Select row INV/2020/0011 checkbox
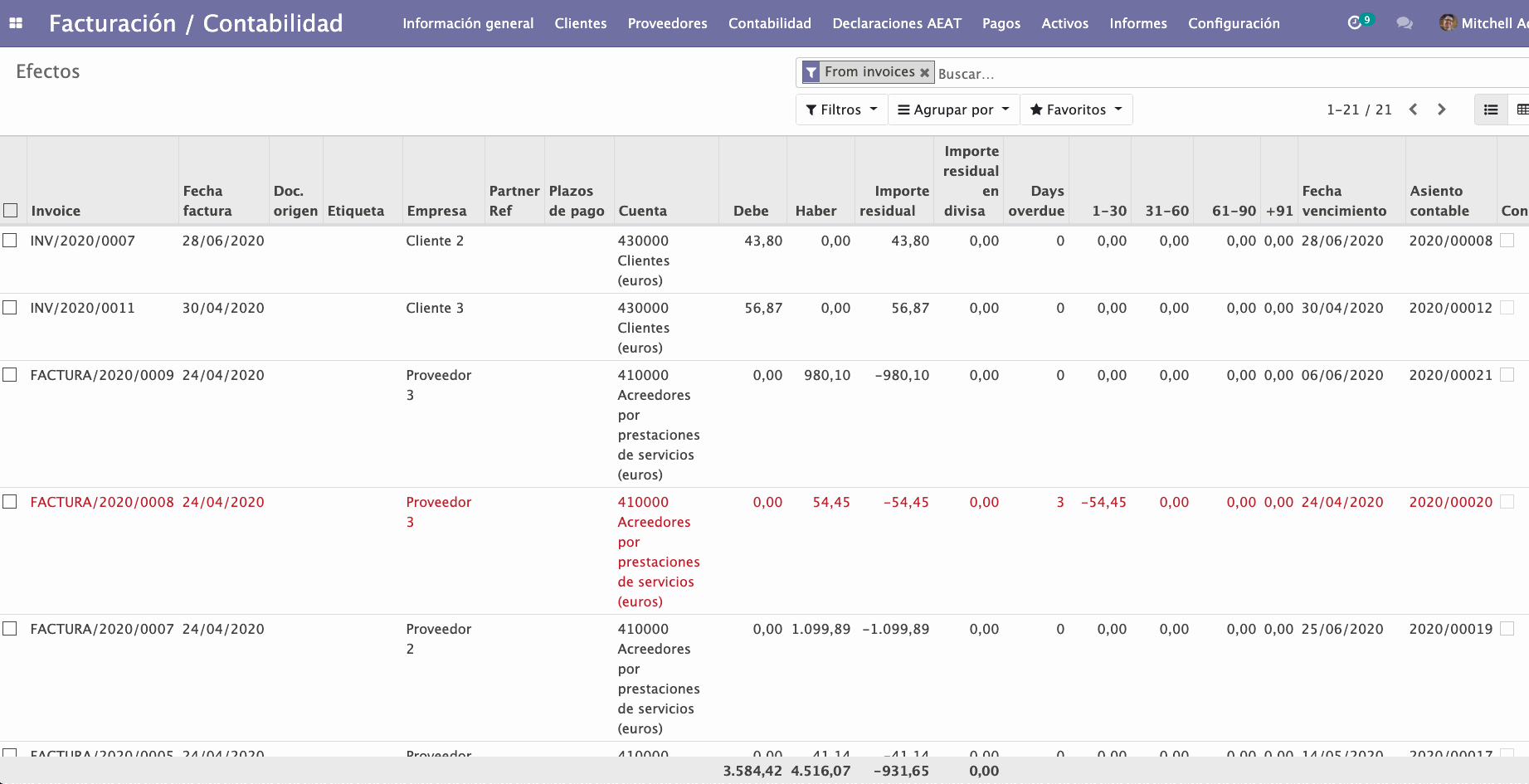Image resolution: width=1529 pixels, height=784 pixels. (x=10, y=307)
